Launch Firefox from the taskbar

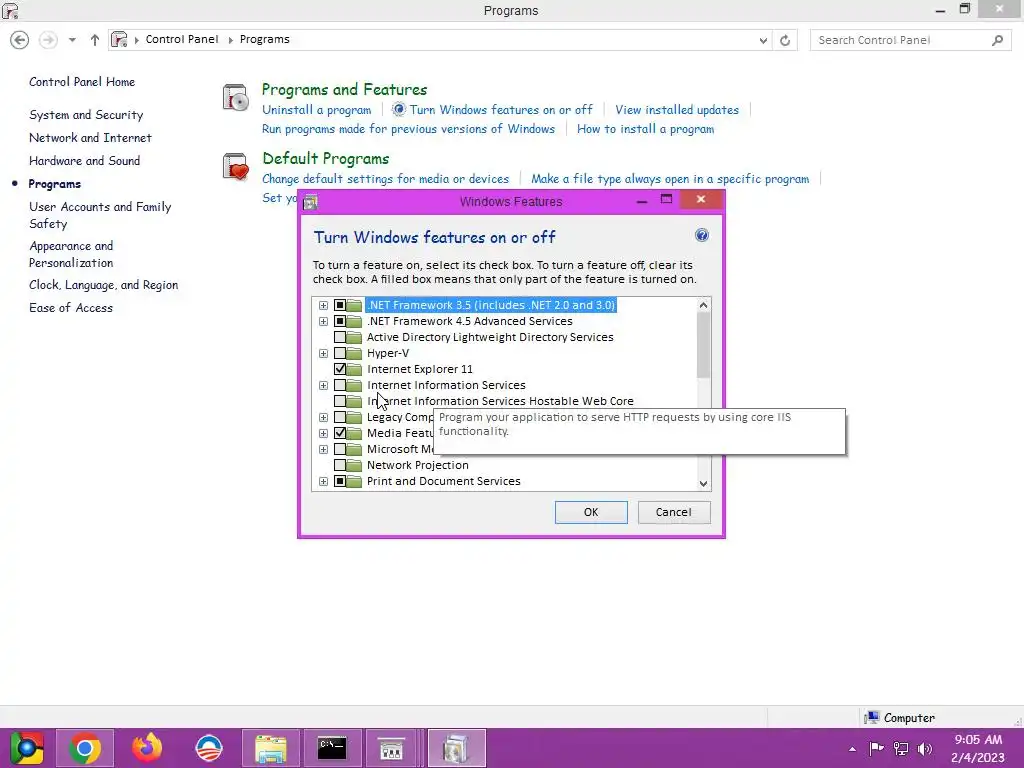(x=147, y=748)
